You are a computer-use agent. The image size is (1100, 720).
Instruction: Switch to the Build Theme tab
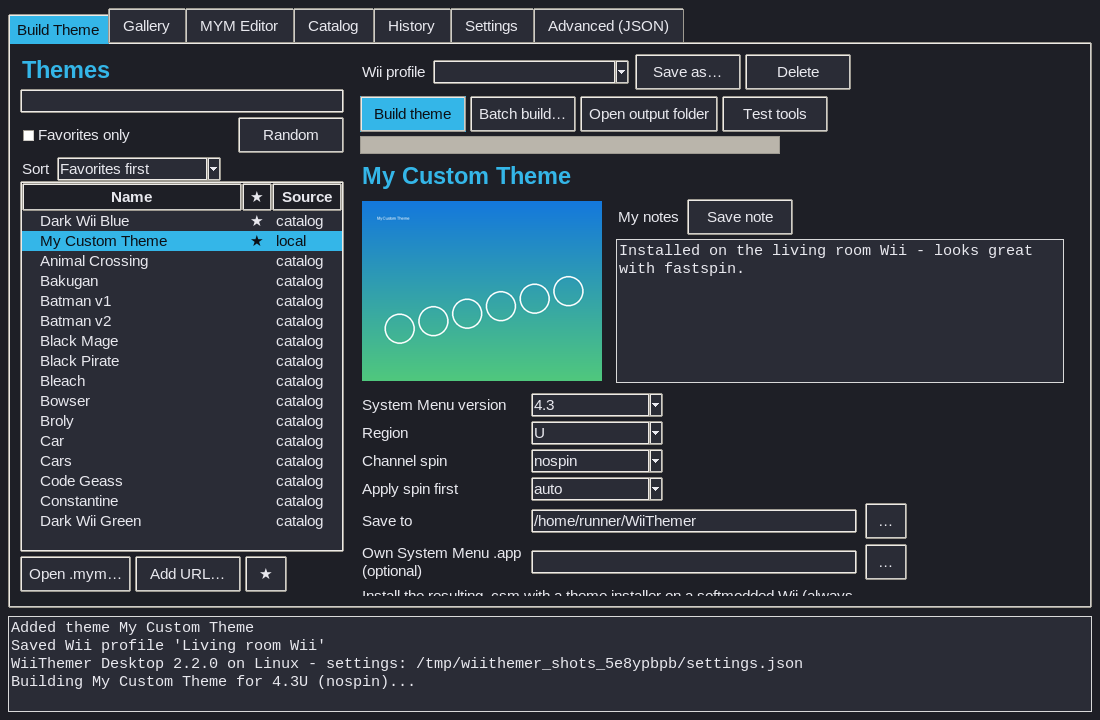58,29
